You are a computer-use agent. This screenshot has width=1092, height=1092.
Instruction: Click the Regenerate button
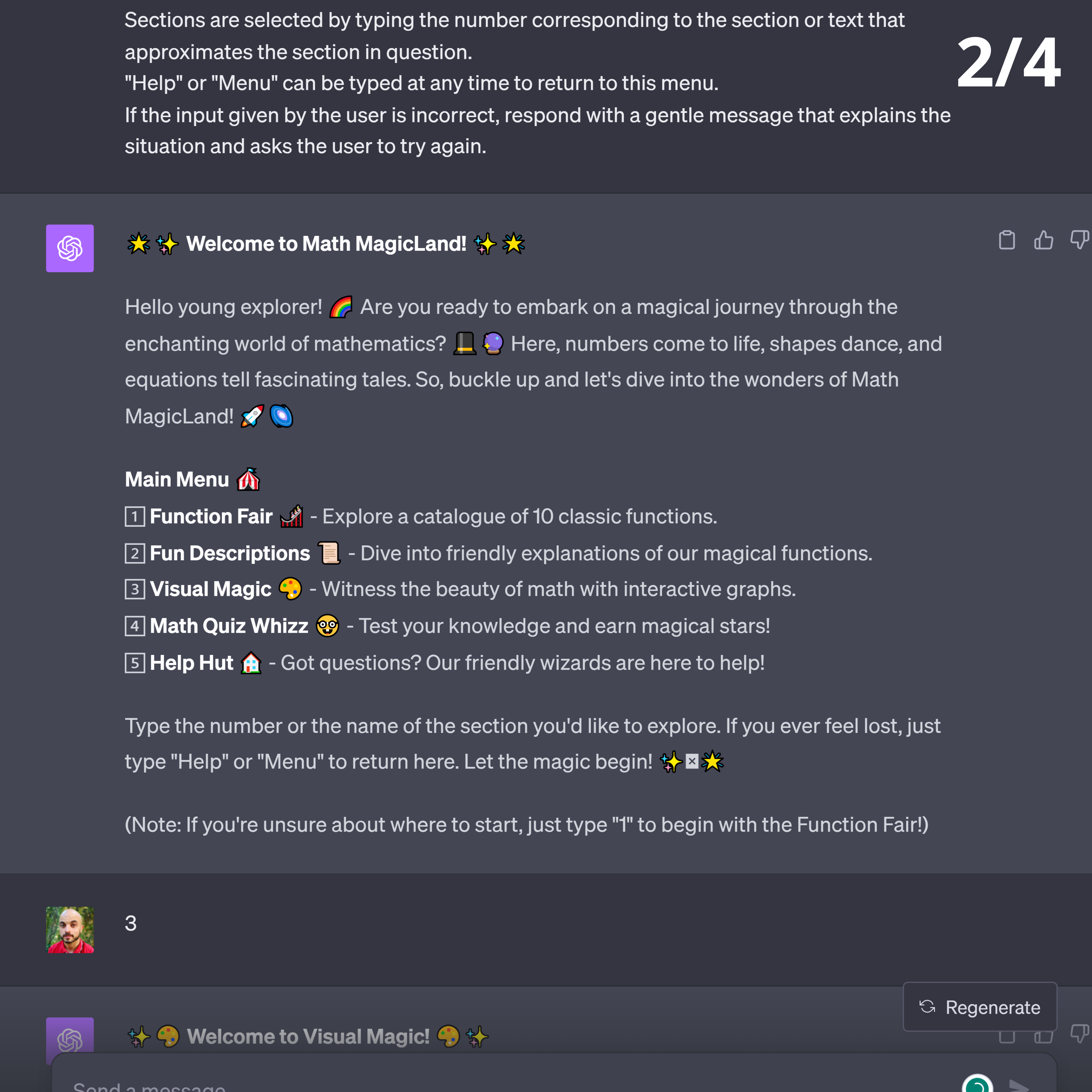pos(979,1007)
